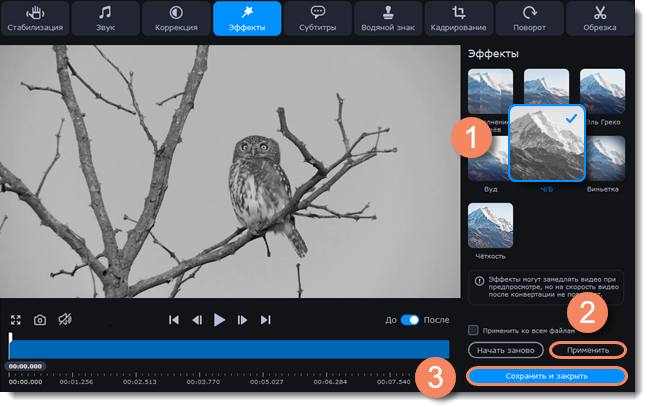The width and height of the screenshot is (650, 407).
Task: Open the Стабилизация tab
Action: click(35, 19)
